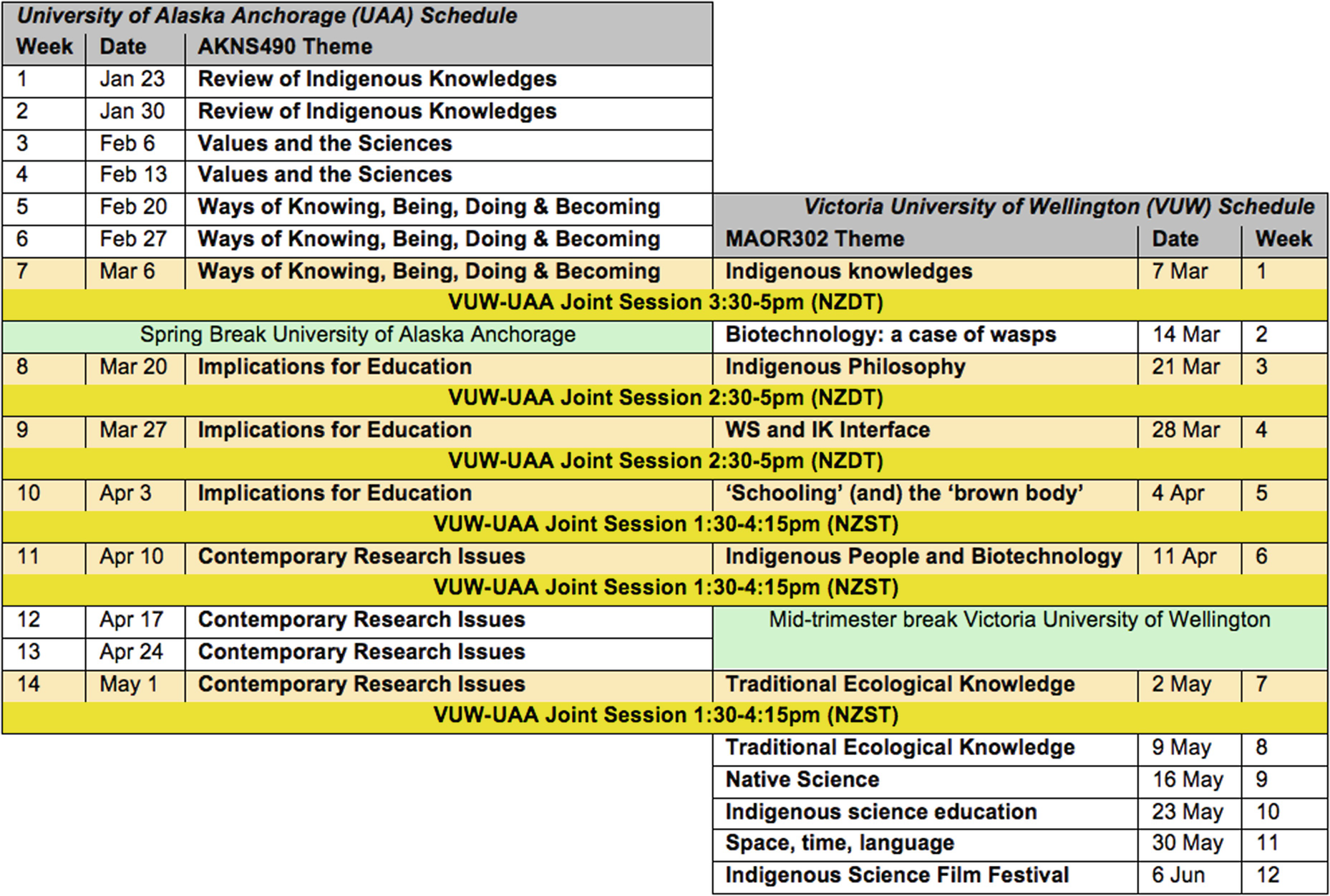Click the 'Native Science' theme cell
Viewport: 1330px width, 896px height.
925,781
